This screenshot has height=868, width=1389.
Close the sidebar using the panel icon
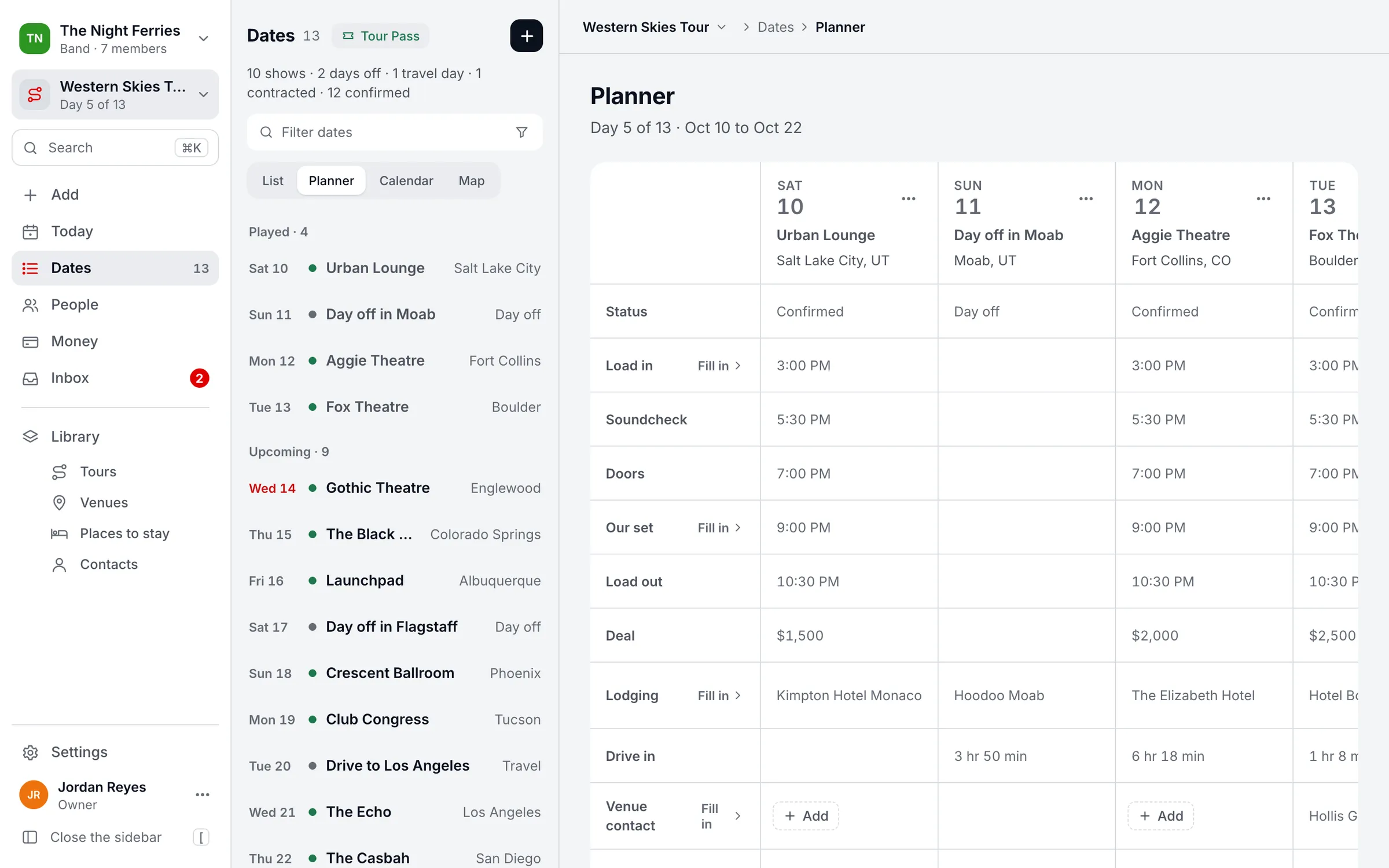30,837
